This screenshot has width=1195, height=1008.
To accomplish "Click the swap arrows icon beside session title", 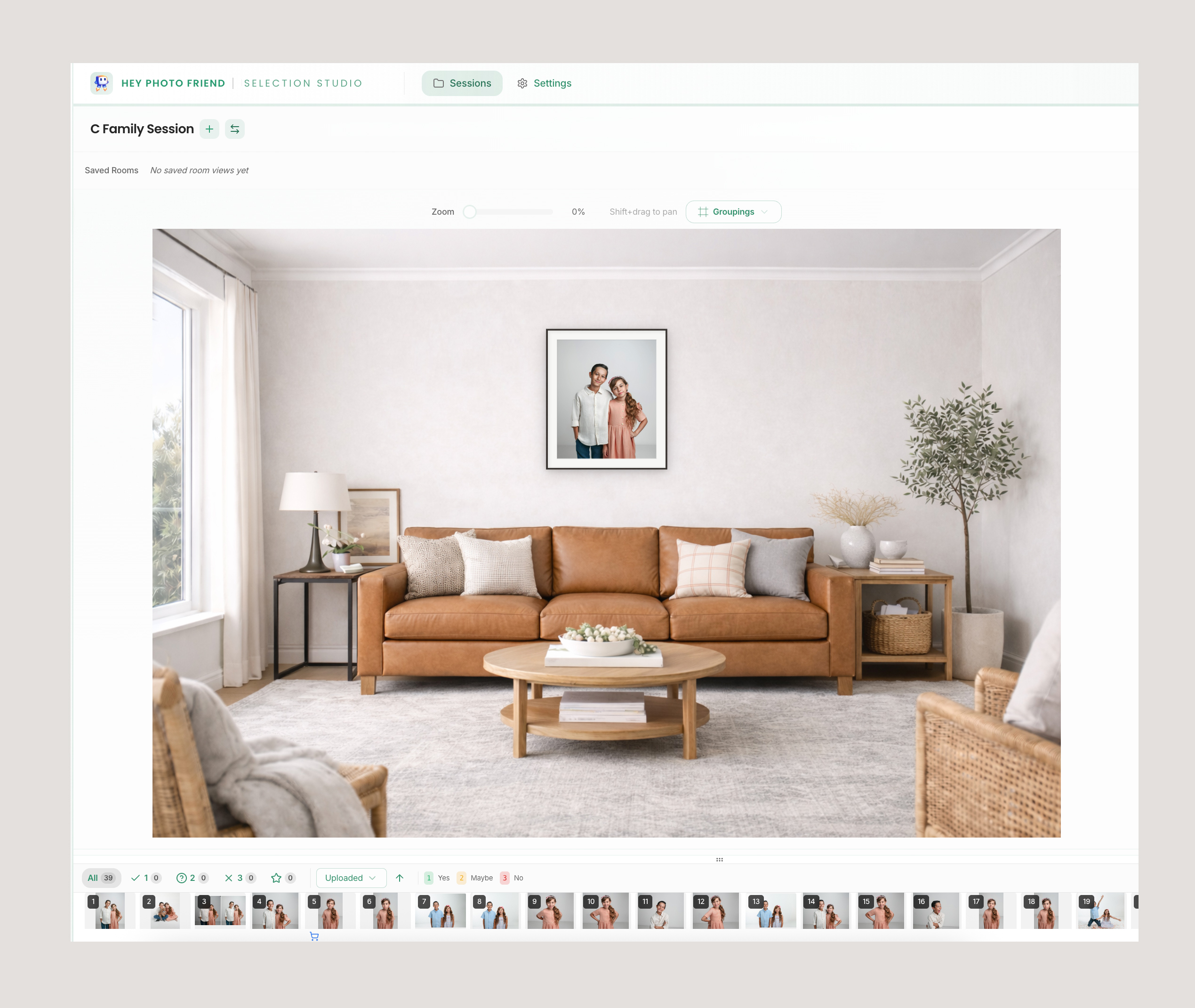I will (235, 129).
